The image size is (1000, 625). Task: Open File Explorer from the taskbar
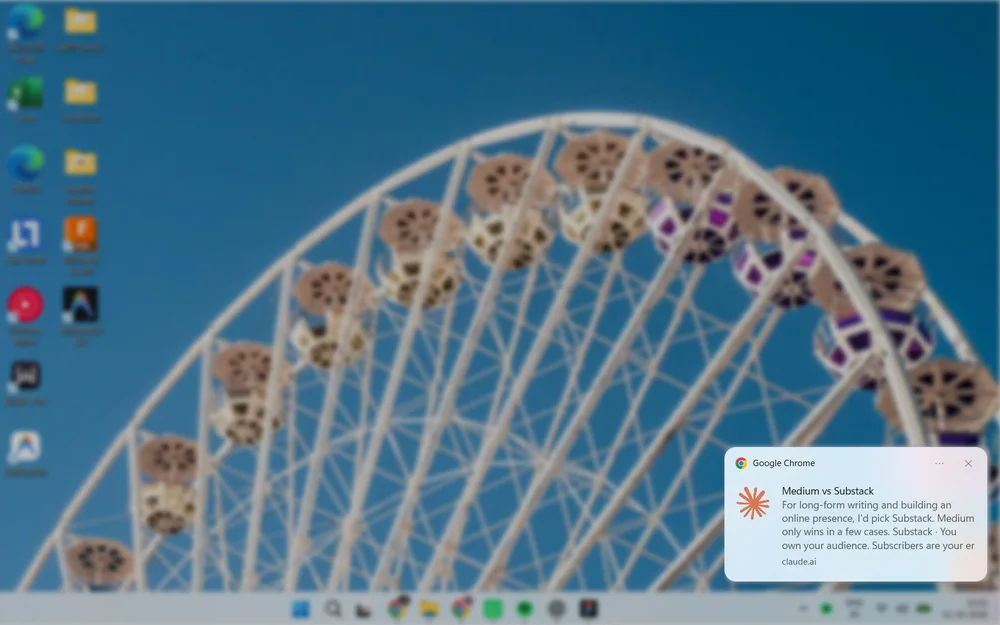coord(429,609)
